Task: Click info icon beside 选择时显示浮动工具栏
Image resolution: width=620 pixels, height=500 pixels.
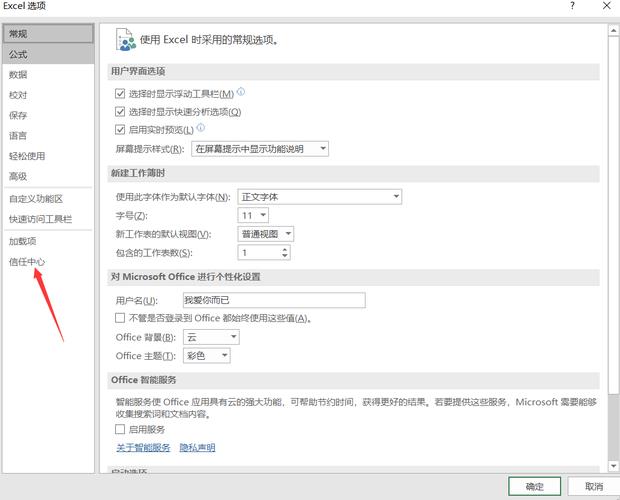Action: tap(241, 92)
